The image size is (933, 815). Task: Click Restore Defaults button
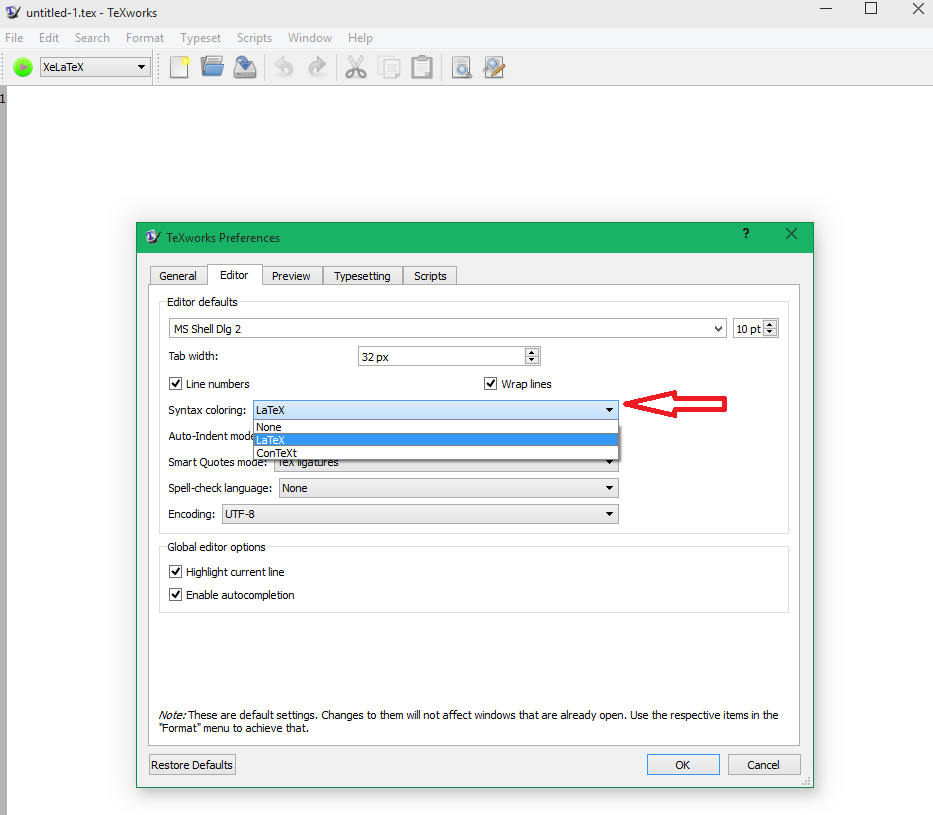pos(192,765)
